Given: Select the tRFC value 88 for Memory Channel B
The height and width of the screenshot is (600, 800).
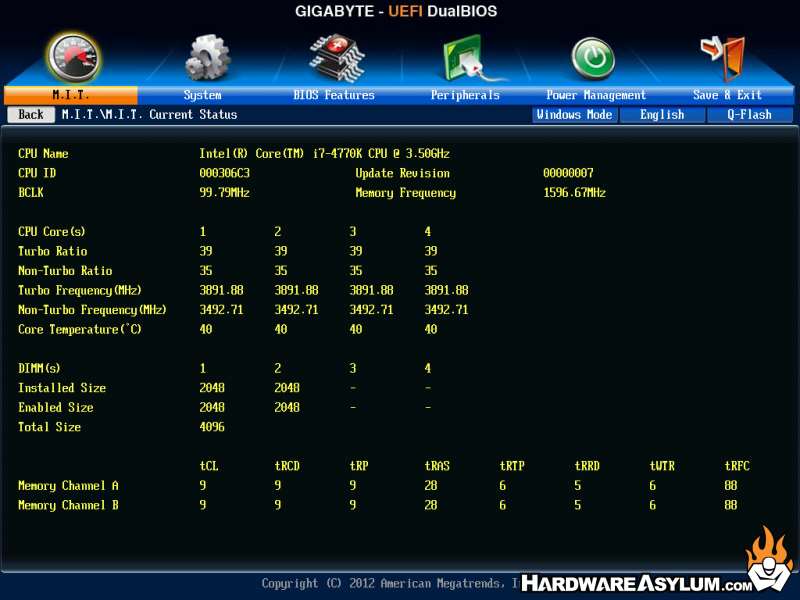Looking at the screenshot, I should pyautogui.click(x=731, y=505).
